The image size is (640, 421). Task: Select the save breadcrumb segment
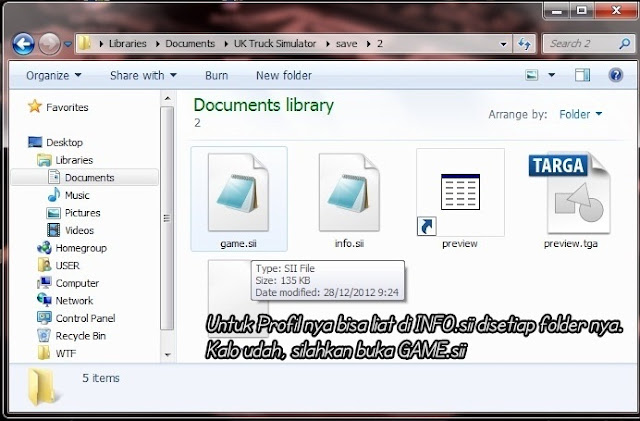347,44
